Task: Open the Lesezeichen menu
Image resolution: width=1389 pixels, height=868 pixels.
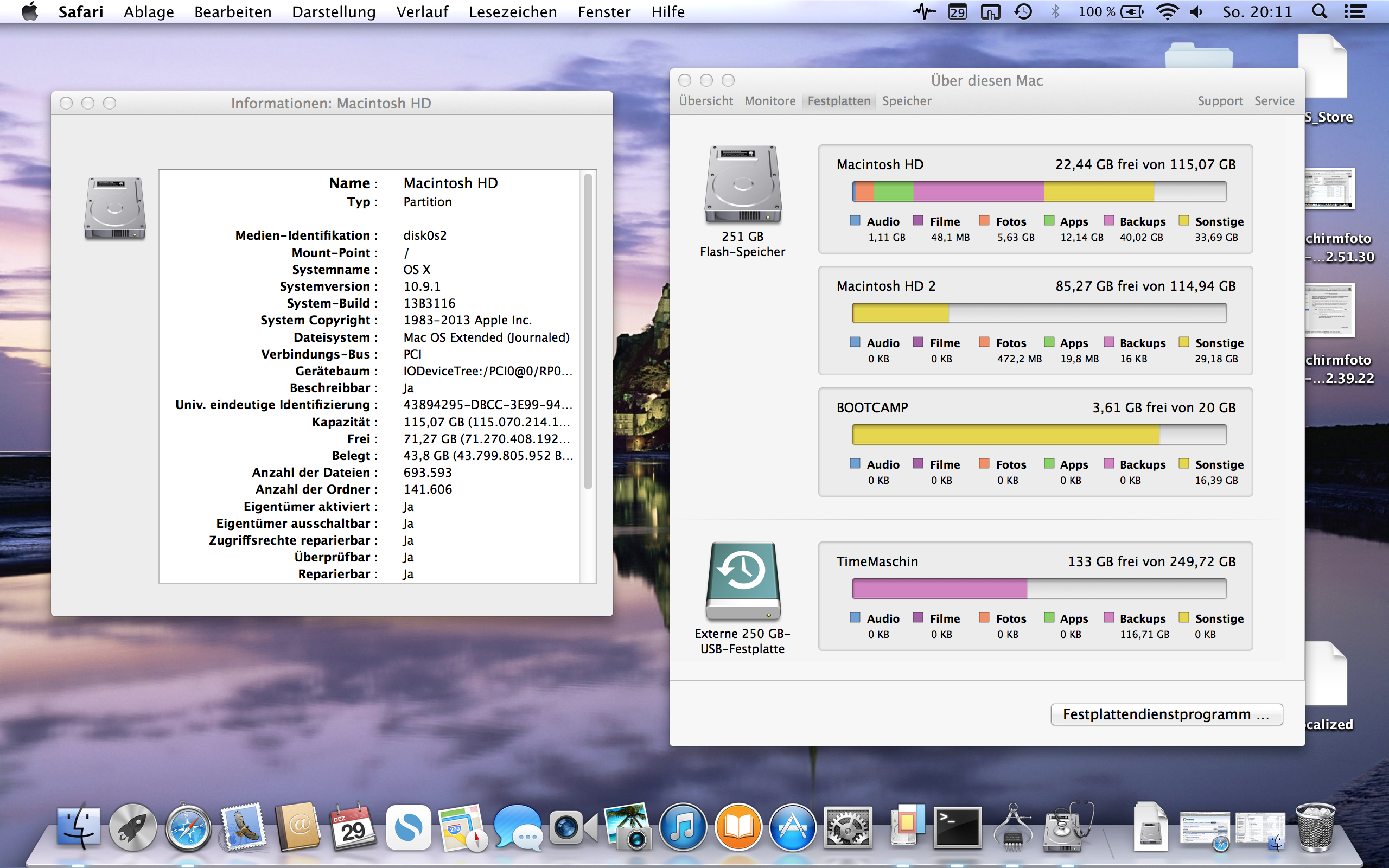Action: [513, 11]
